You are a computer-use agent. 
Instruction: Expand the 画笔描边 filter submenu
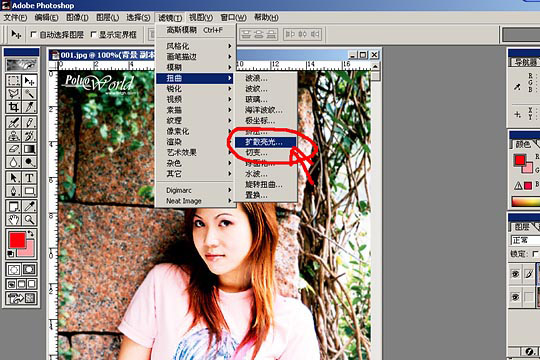point(196,56)
